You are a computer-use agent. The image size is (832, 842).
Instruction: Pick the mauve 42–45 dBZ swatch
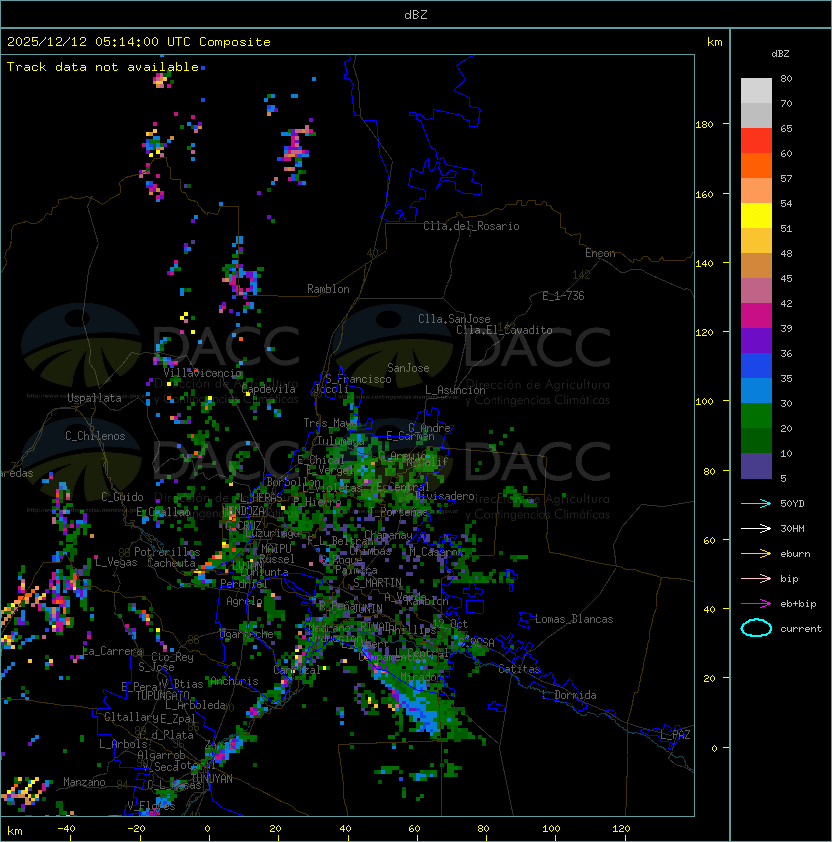point(756,291)
